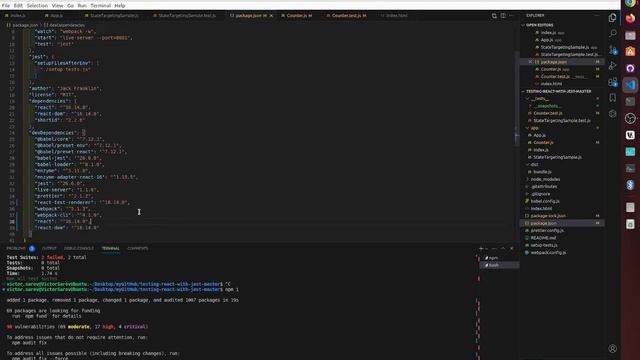Click the terminal vertical scrollbar

coord(478,307)
